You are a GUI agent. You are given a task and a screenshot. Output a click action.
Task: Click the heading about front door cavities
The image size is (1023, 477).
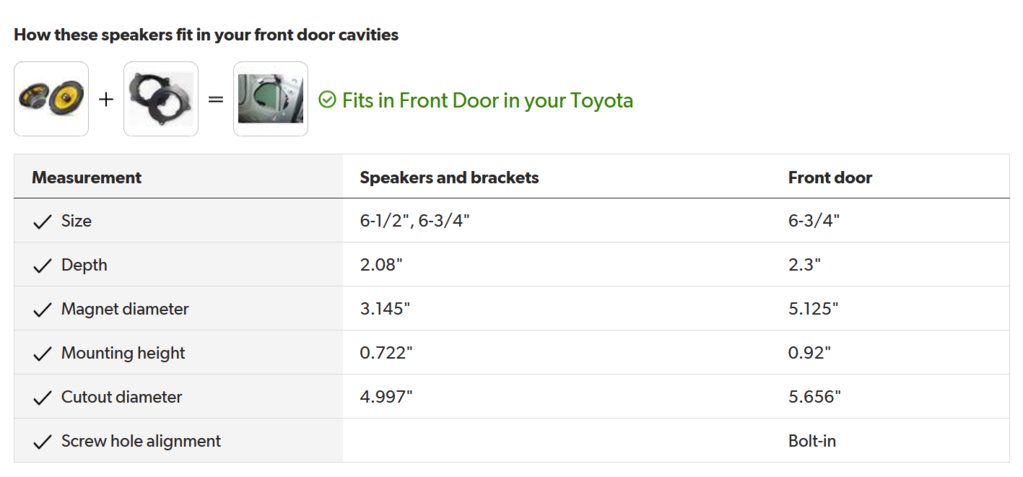point(206,35)
